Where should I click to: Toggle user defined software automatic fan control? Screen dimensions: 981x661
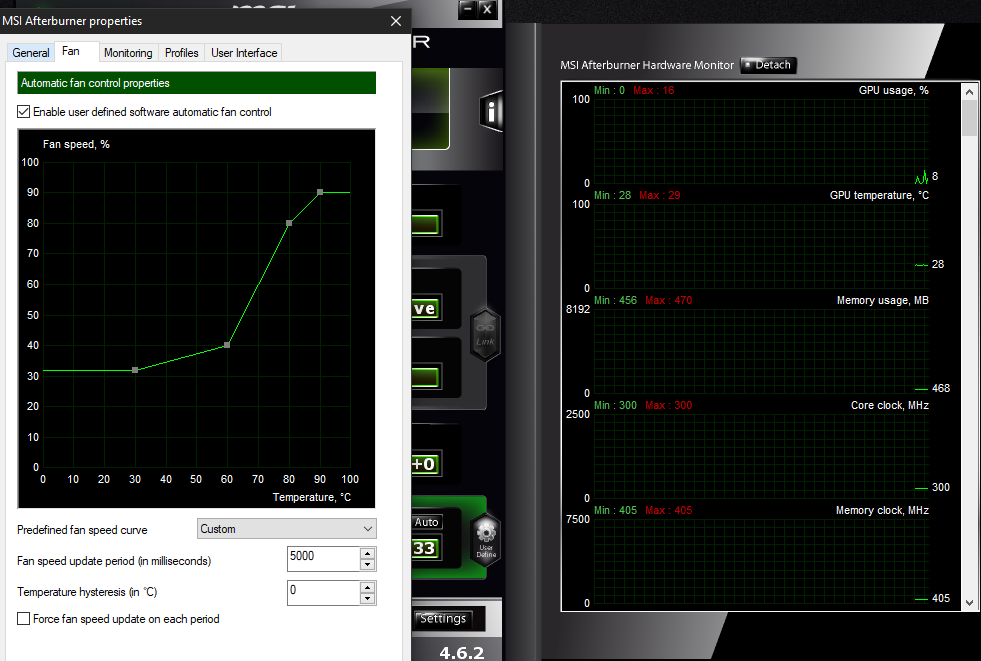coord(24,112)
